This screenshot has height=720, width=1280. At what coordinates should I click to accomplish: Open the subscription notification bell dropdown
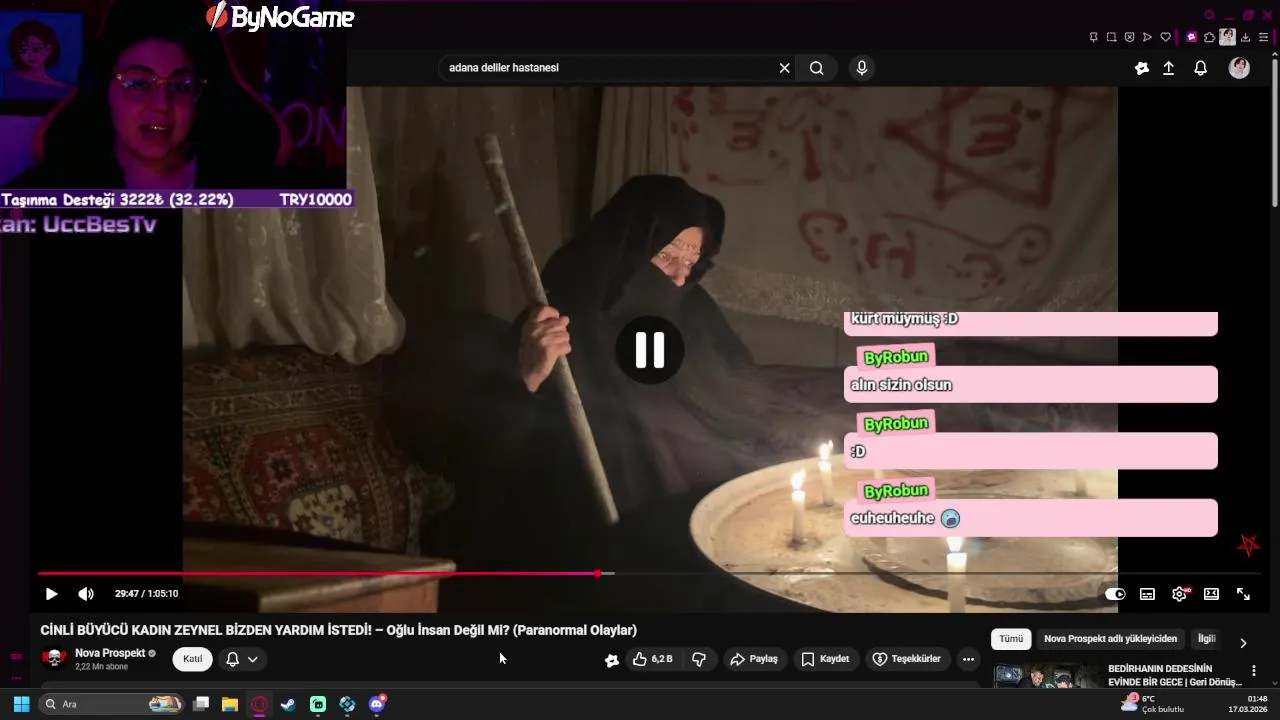pos(242,659)
